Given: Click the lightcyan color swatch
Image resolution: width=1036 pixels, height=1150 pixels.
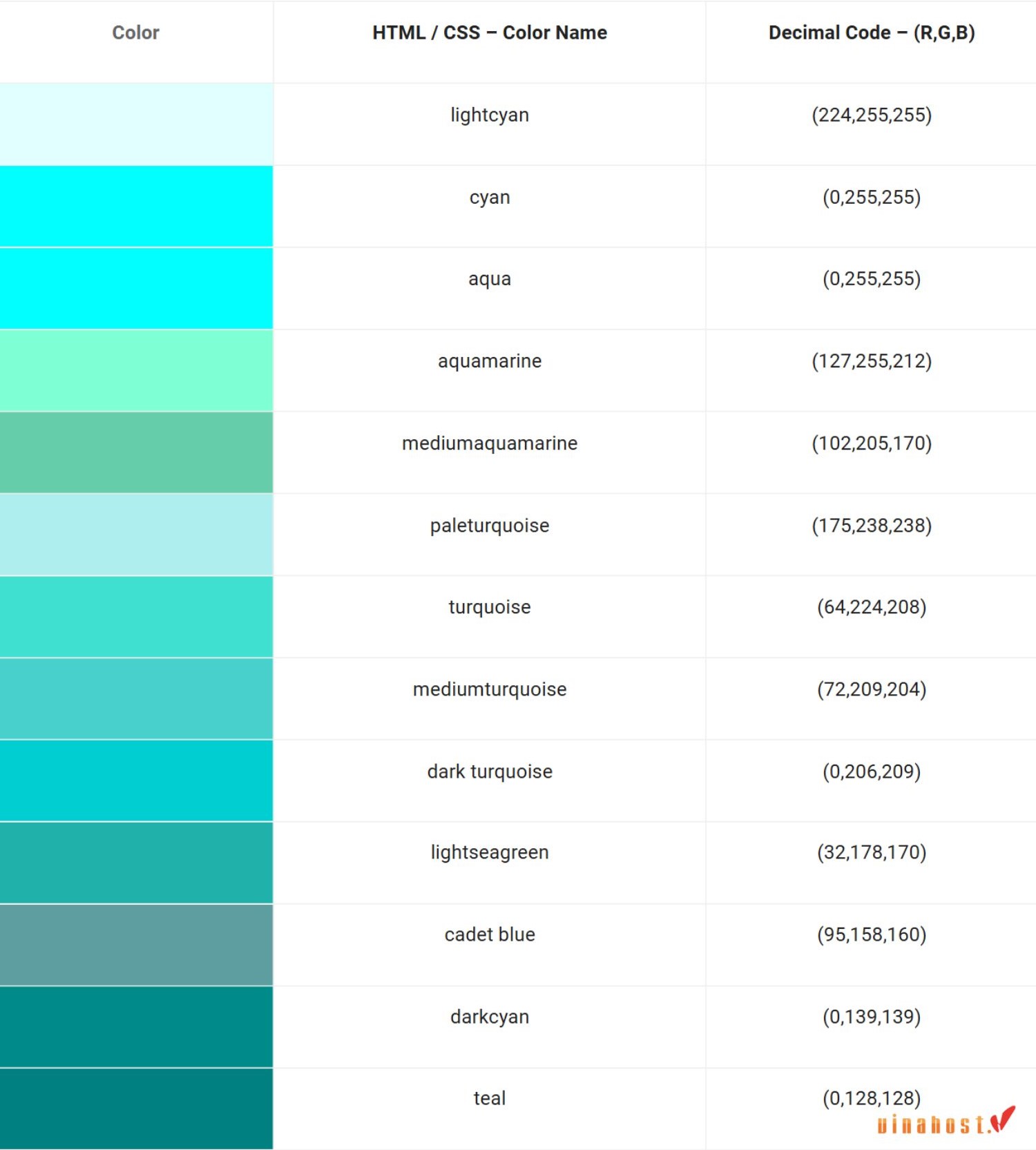Looking at the screenshot, I should coord(136,124).
